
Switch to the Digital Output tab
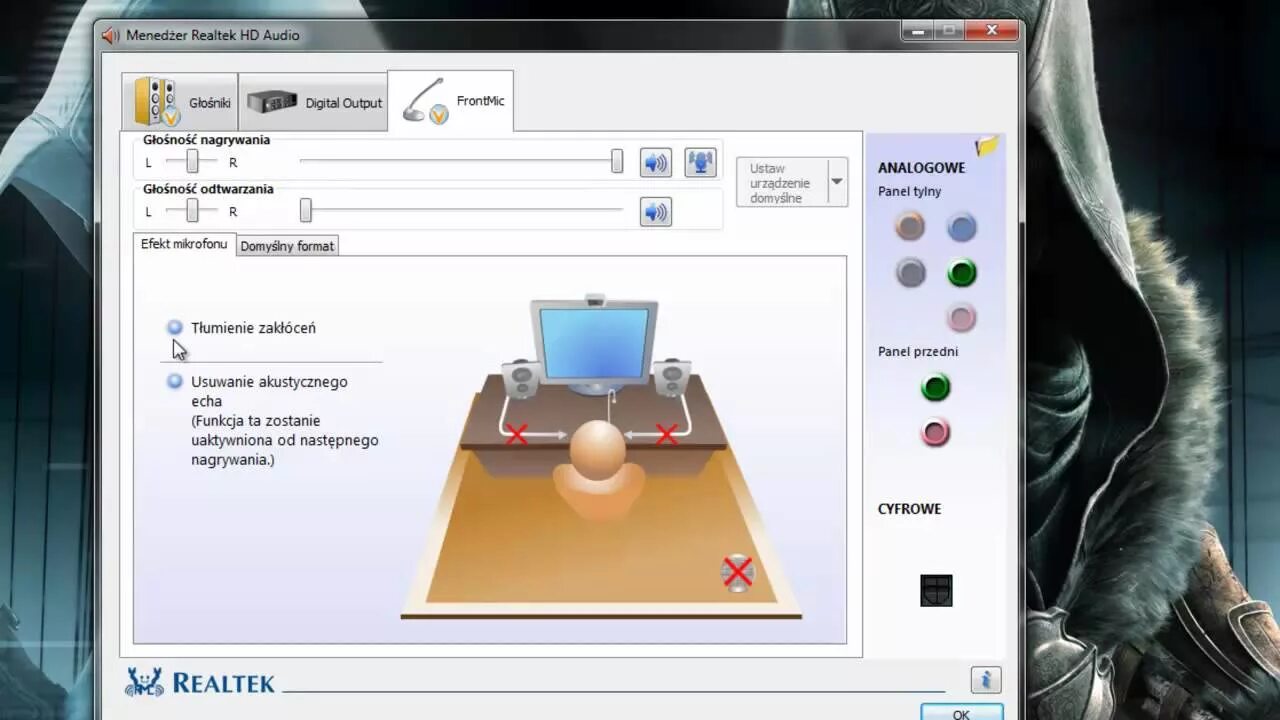click(x=313, y=102)
